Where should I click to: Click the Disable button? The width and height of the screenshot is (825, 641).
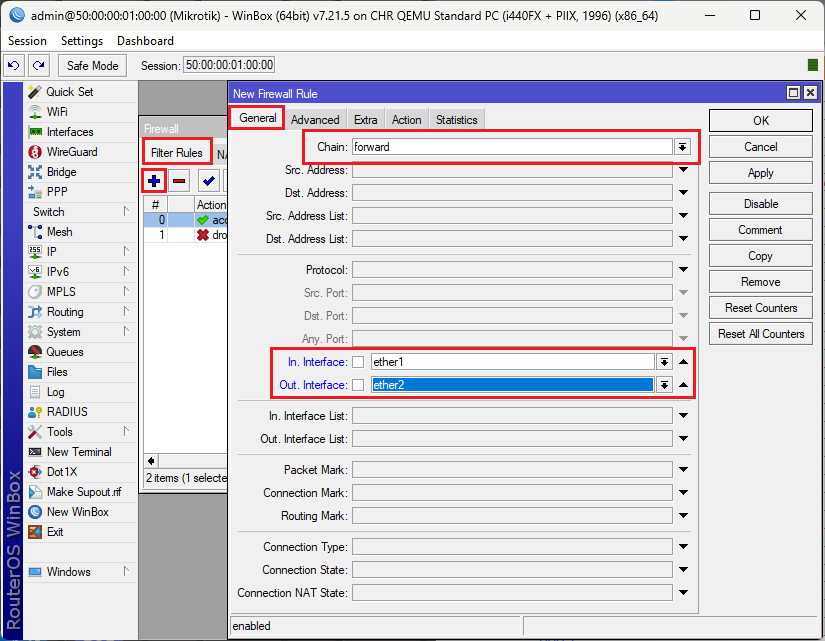[x=761, y=204]
